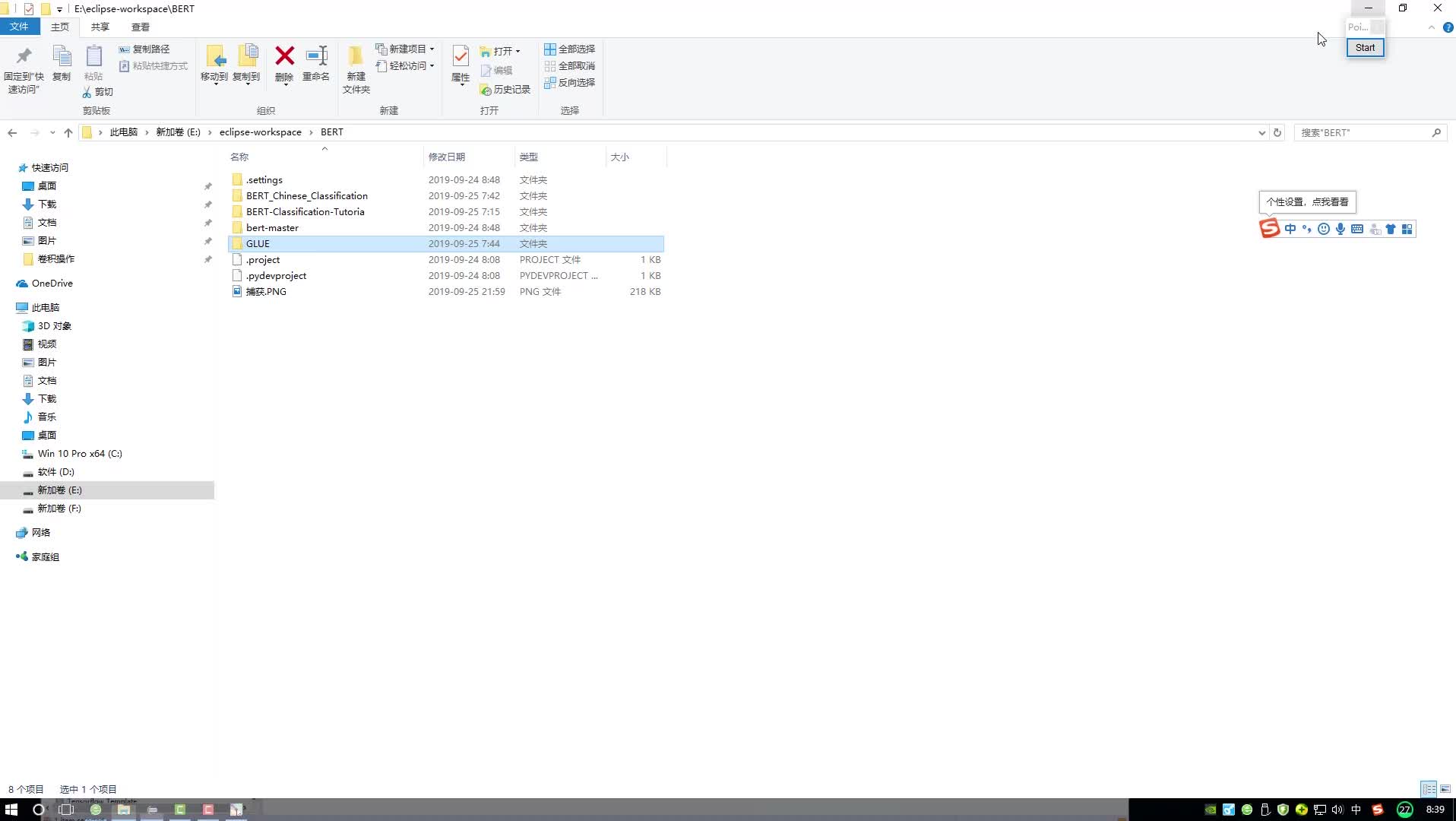Click the History (历史记录) button
1456x821 pixels.
coord(505,90)
